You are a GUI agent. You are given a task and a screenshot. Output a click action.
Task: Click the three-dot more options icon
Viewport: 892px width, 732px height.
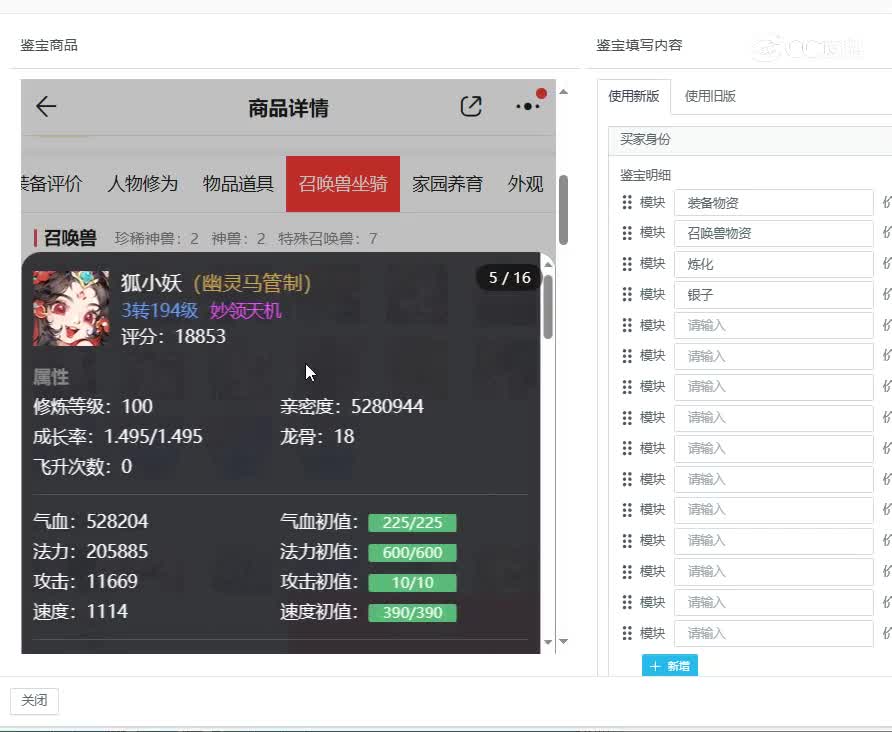(x=527, y=107)
